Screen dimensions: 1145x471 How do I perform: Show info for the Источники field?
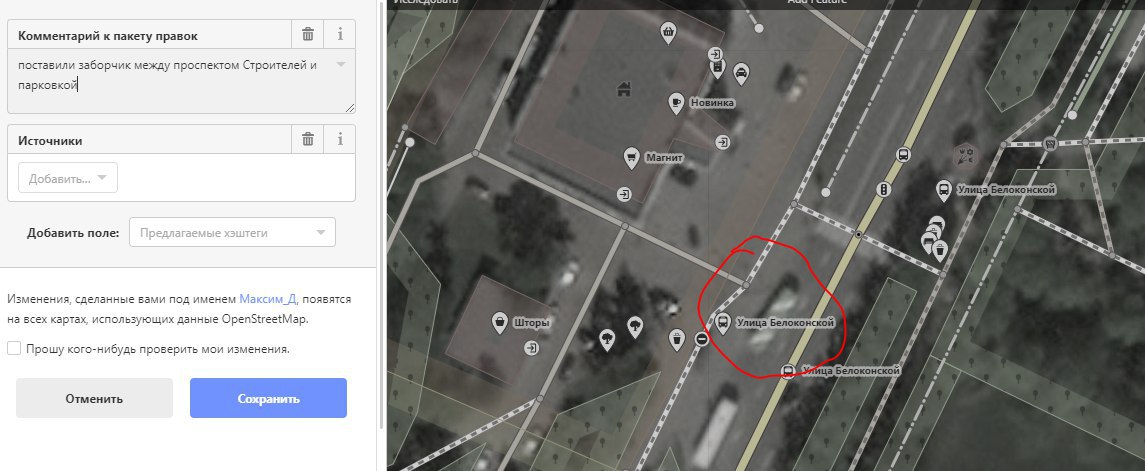click(x=340, y=139)
